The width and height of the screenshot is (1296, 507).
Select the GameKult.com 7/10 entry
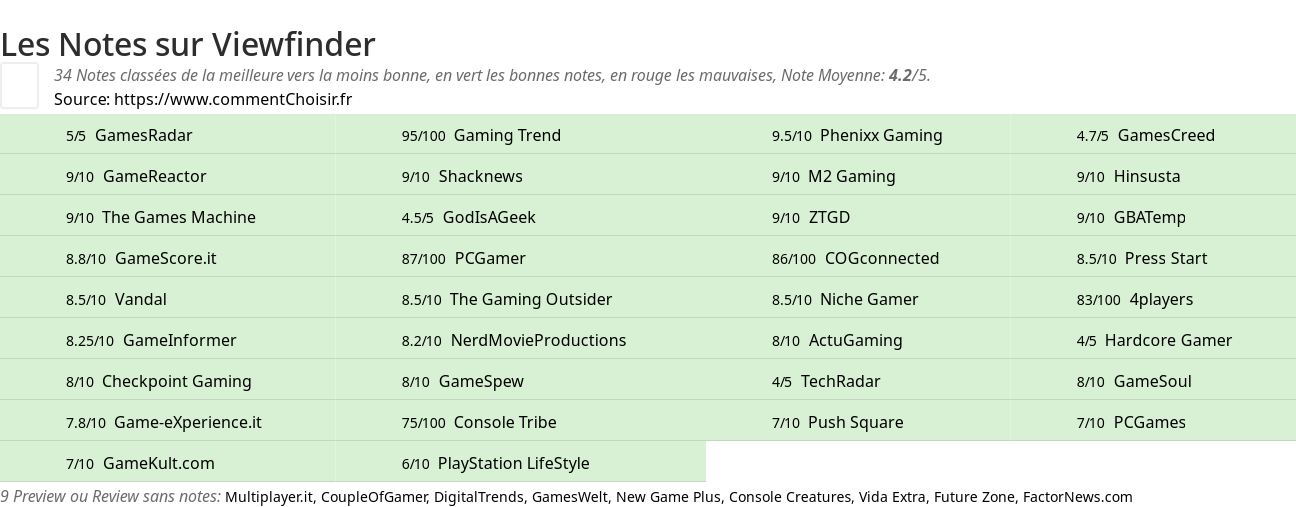tap(167, 463)
